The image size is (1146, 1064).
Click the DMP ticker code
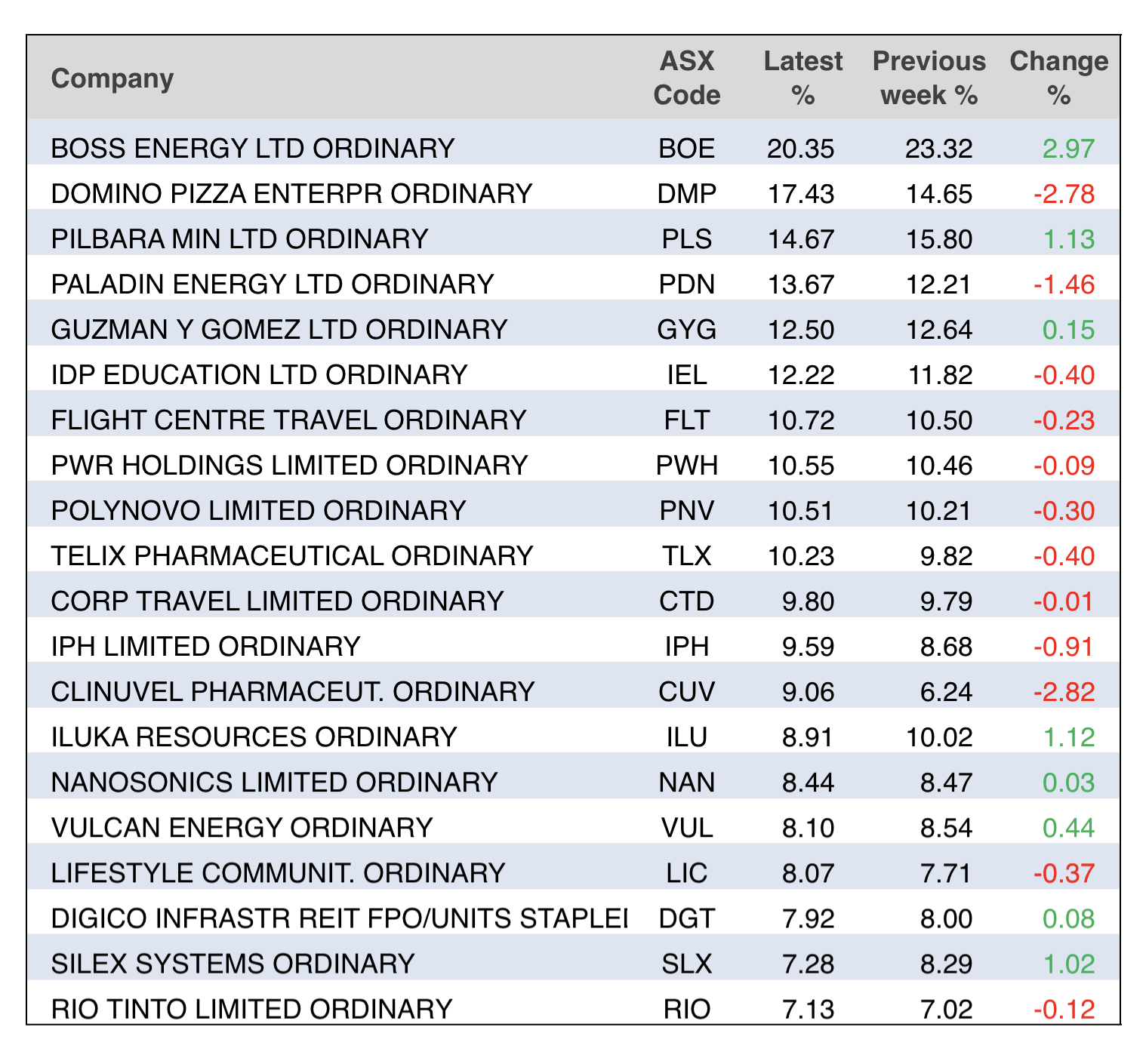point(686,194)
